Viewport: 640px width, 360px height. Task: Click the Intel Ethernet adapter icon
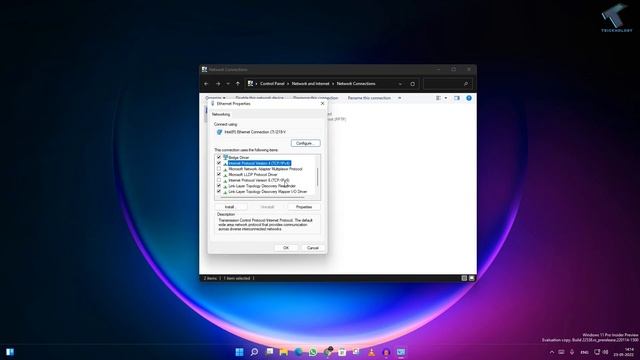point(219,132)
